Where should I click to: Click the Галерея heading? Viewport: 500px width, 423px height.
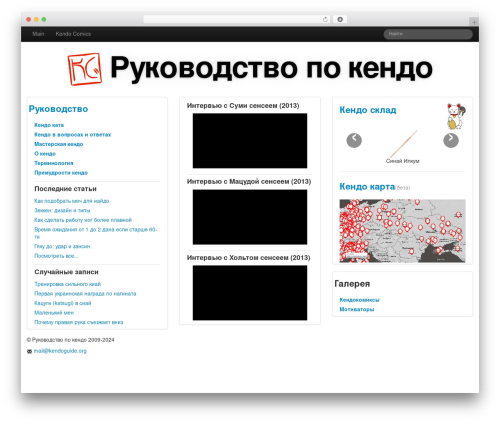pos(352,284)
